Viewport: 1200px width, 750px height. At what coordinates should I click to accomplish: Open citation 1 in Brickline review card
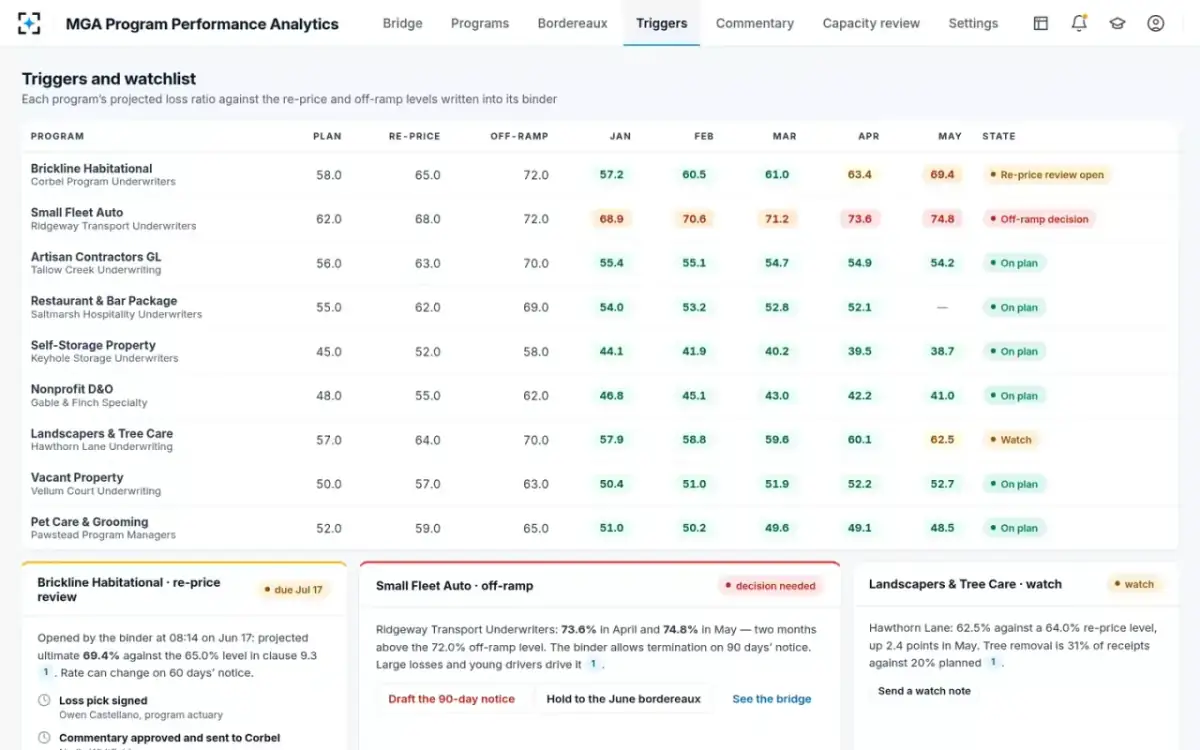45,673
